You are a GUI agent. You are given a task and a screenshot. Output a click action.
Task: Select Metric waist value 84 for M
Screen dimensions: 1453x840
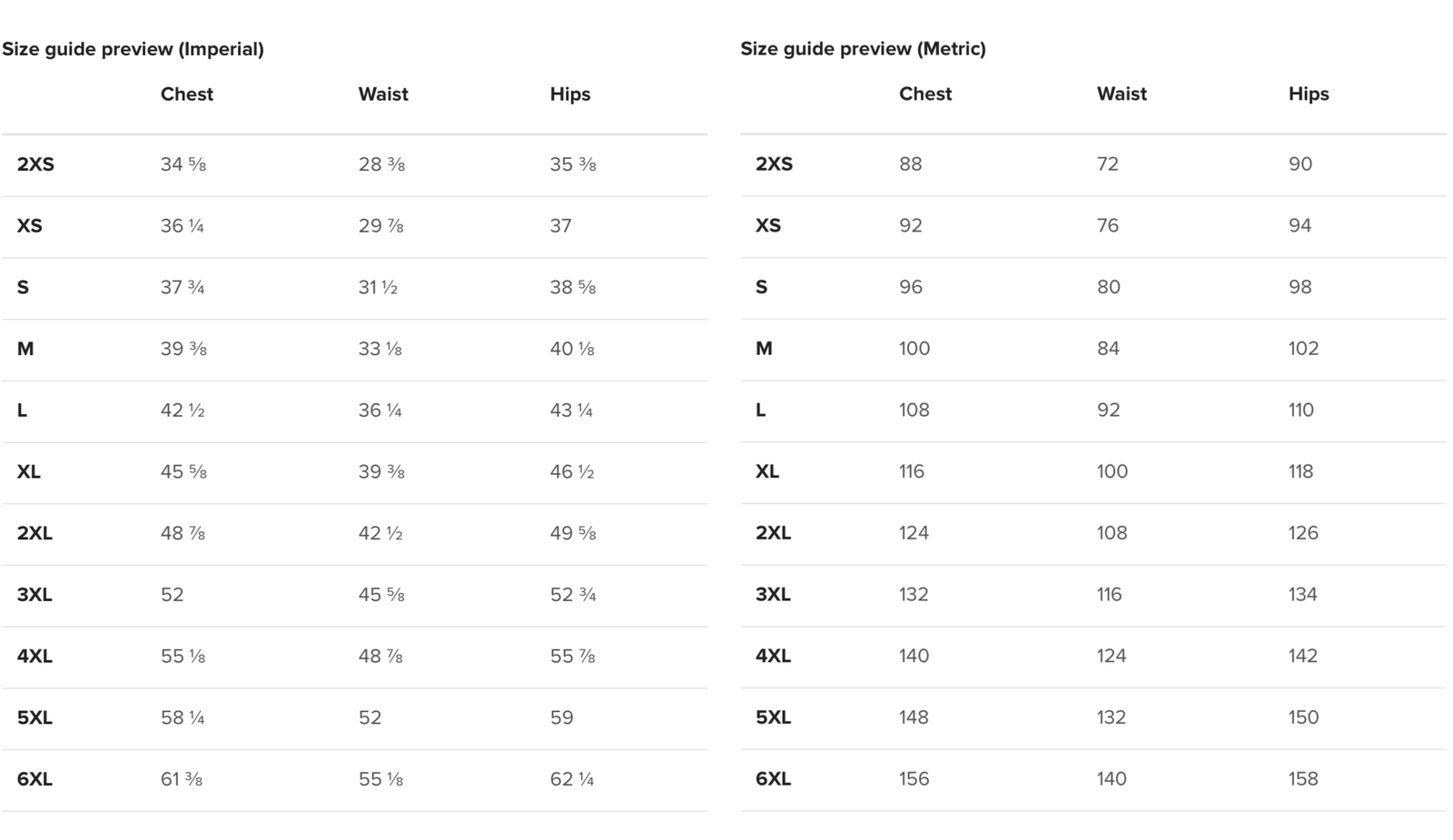(x=1108, y=349)
